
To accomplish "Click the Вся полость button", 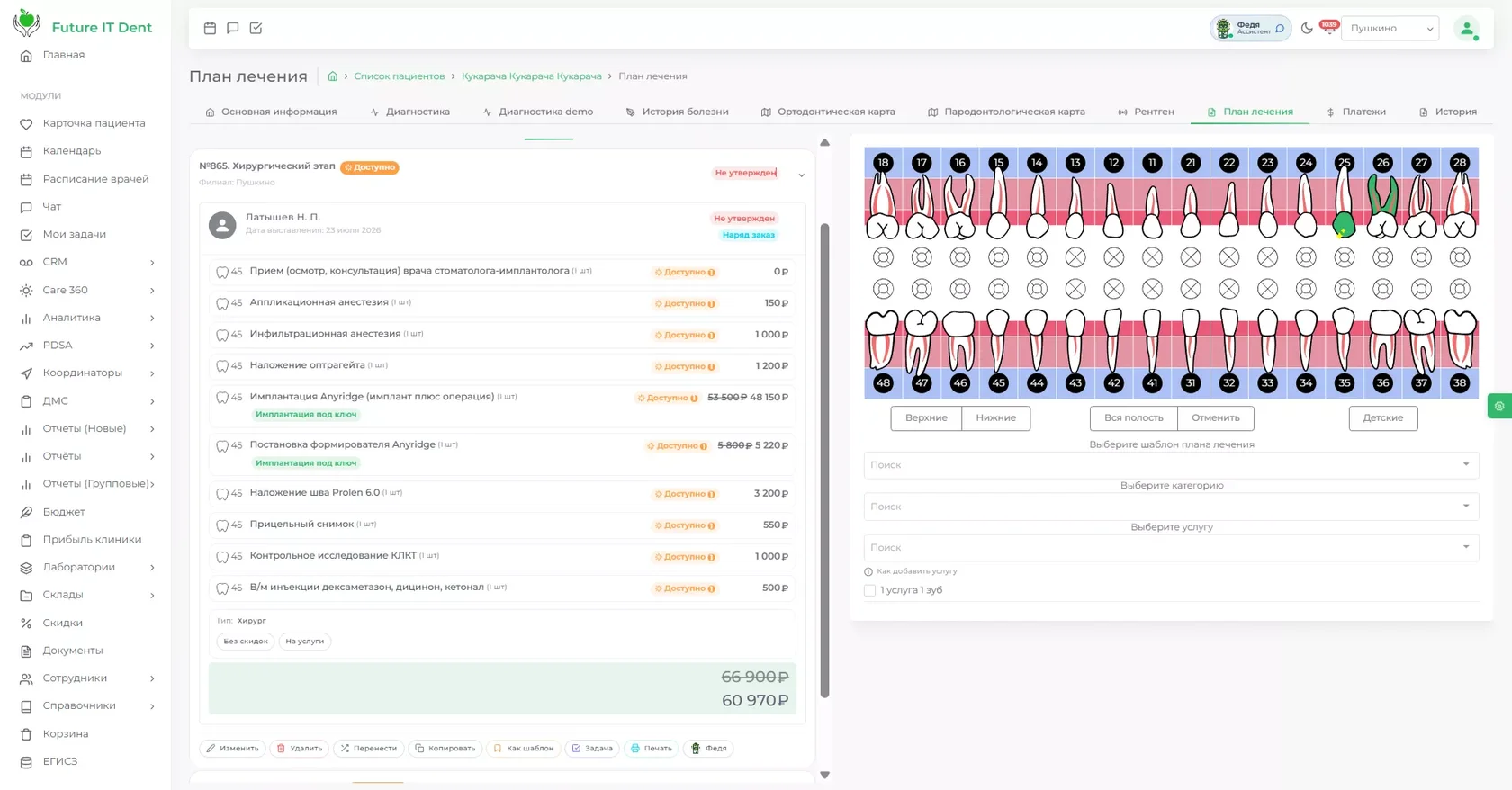I will [1133, 418].
